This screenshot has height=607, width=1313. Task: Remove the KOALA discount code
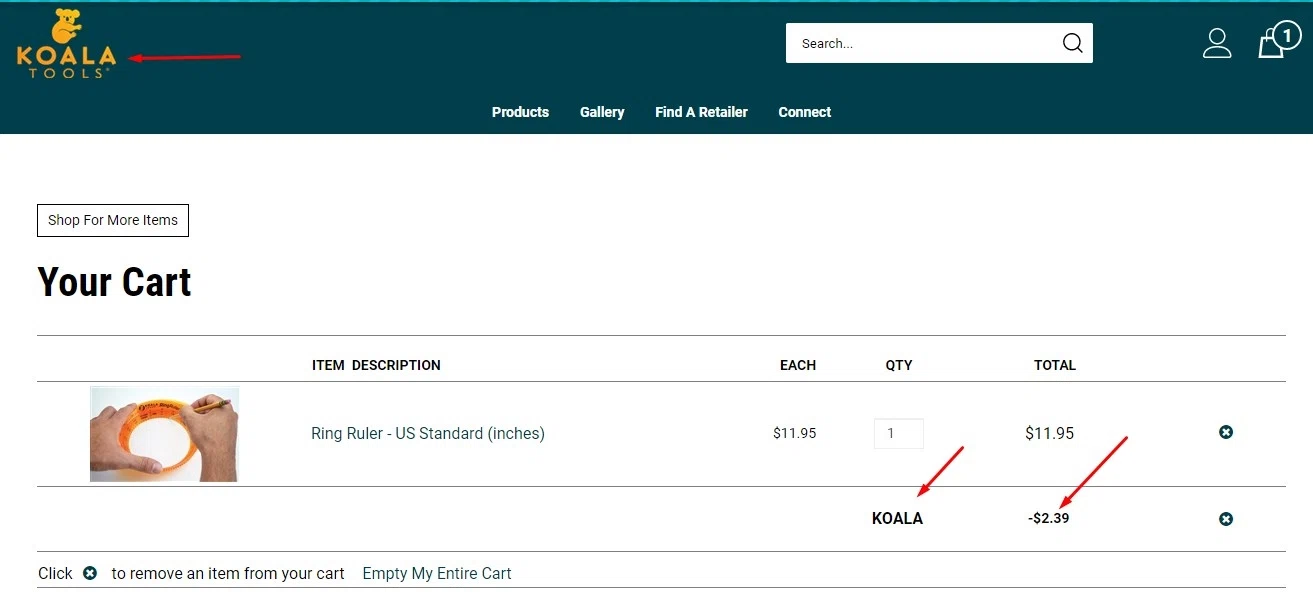click(1226, 519)
